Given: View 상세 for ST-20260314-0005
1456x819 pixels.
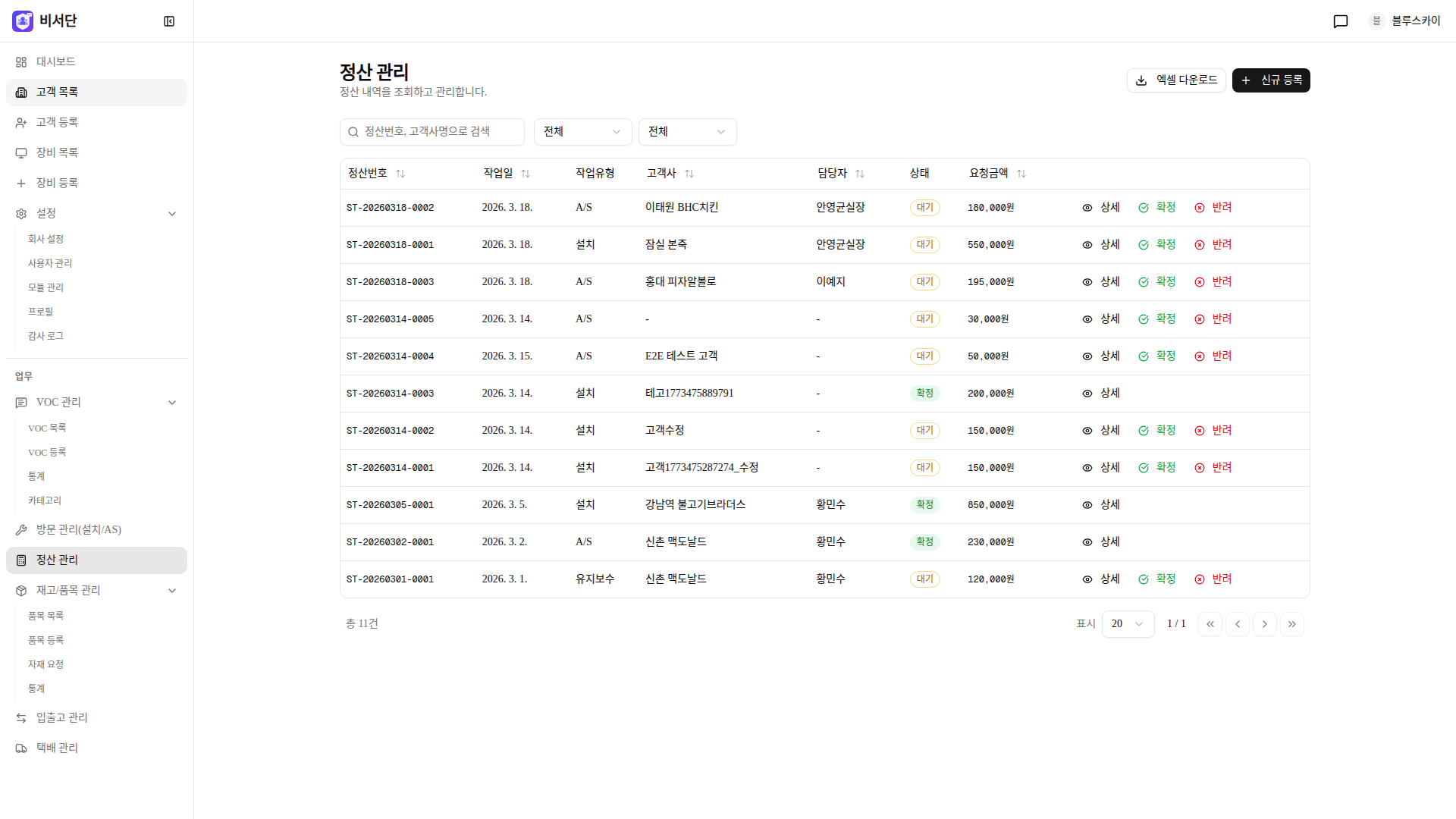Looking at the screenshot, I should (x=1100, y=319).
